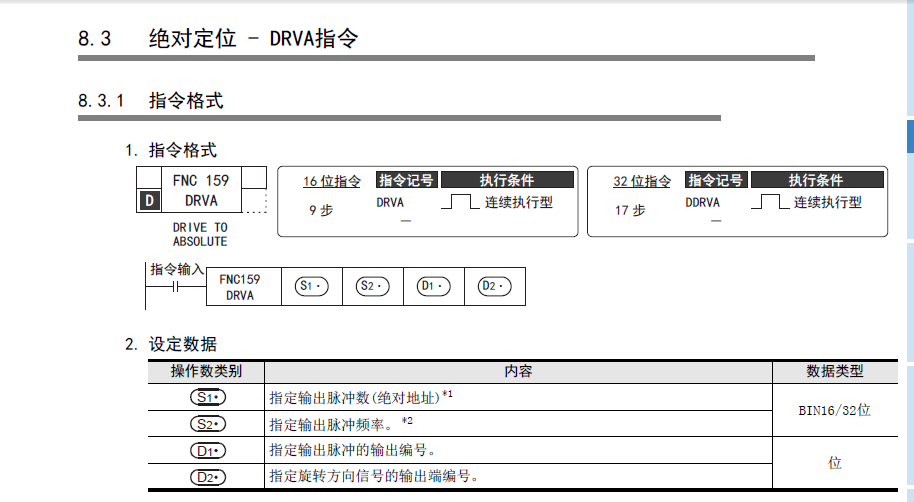The height and width of the screenshot is (502, 914).
Task: Click the S1 operand symbol in ladder diagram
Action: 312,286
